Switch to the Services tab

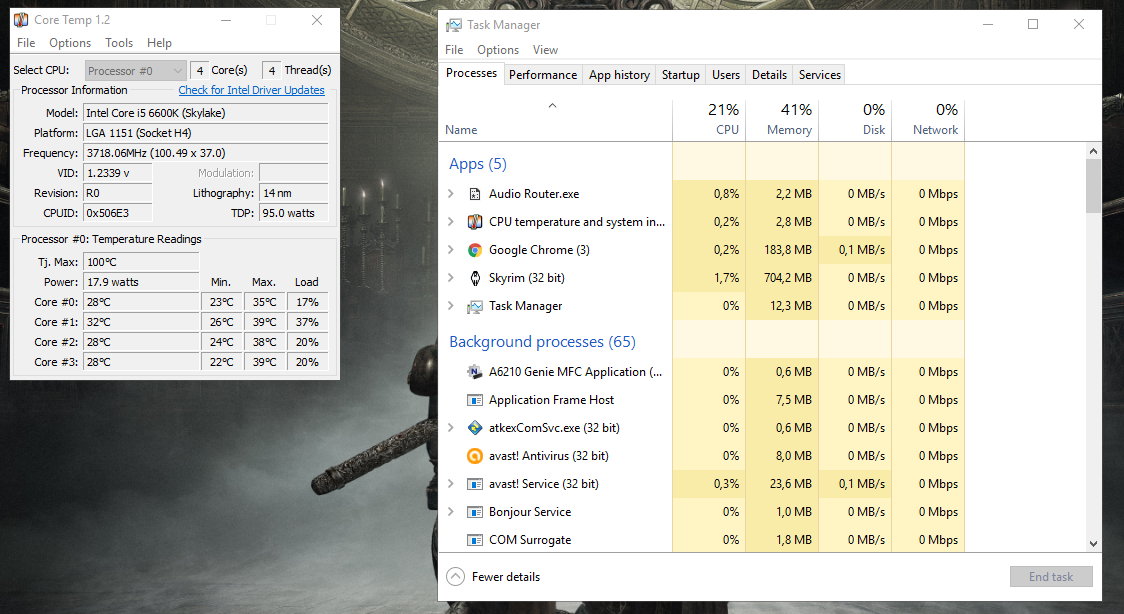click(819, 75)
